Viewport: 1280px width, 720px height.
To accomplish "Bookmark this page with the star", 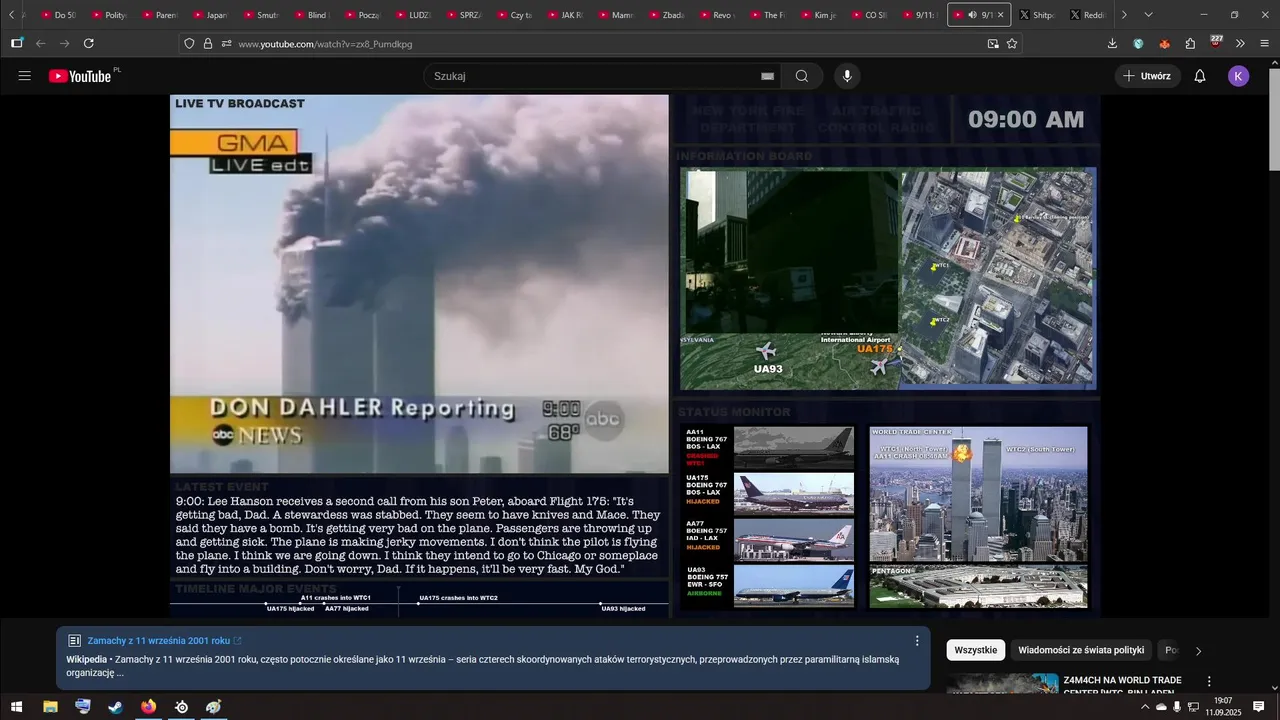I will [1012, 44].
